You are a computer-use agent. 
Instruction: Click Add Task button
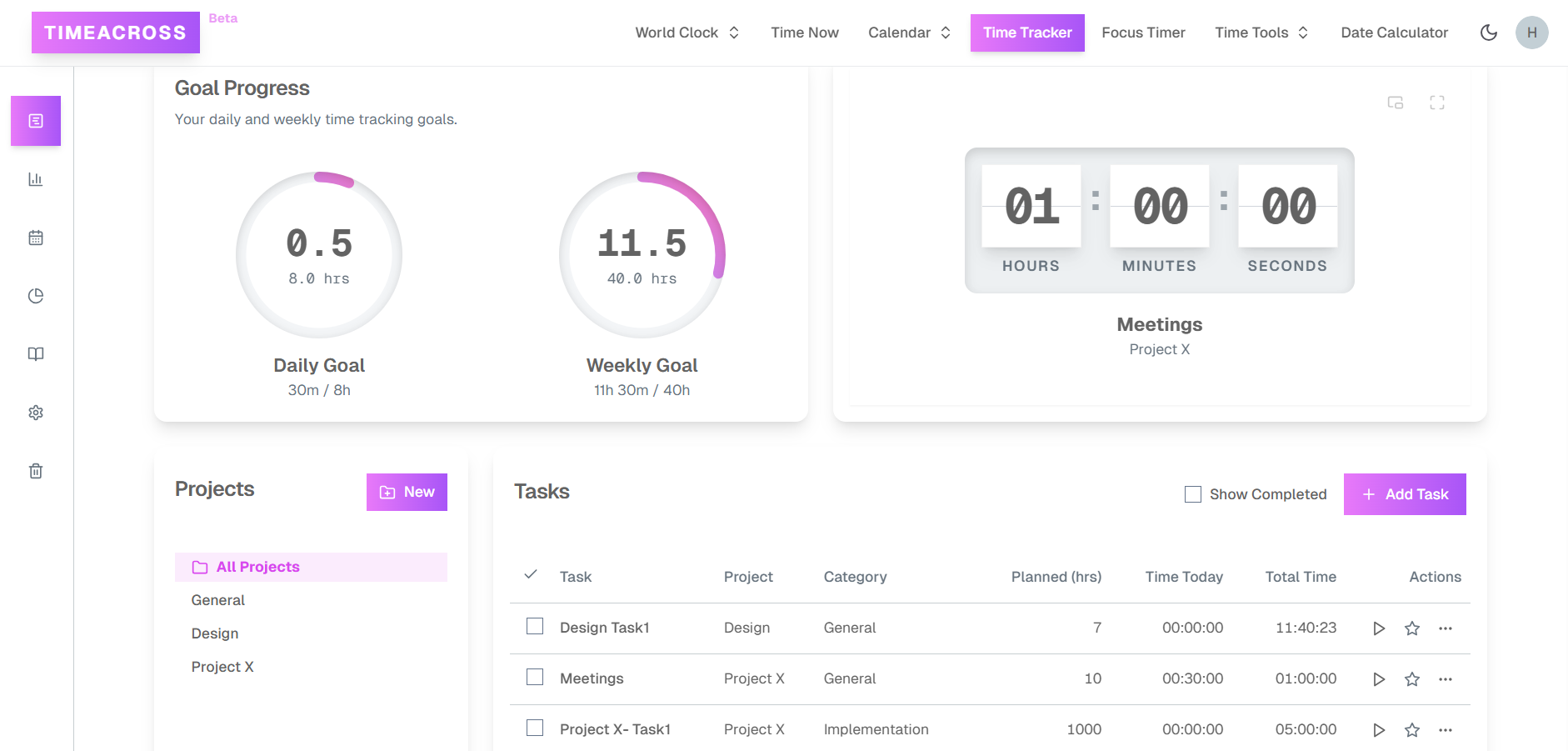point(1405,494)
